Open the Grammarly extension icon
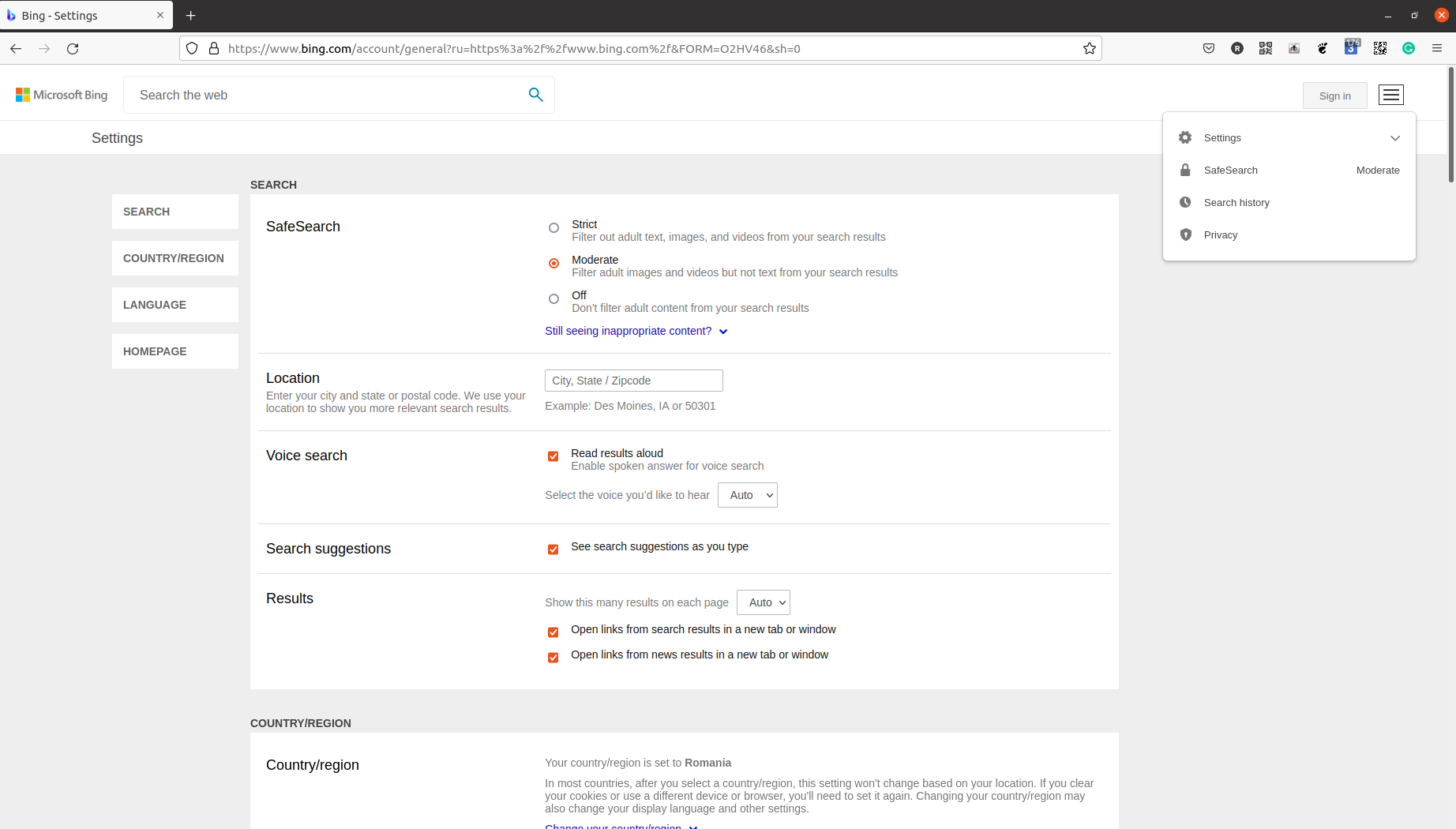 [1409, 48]
